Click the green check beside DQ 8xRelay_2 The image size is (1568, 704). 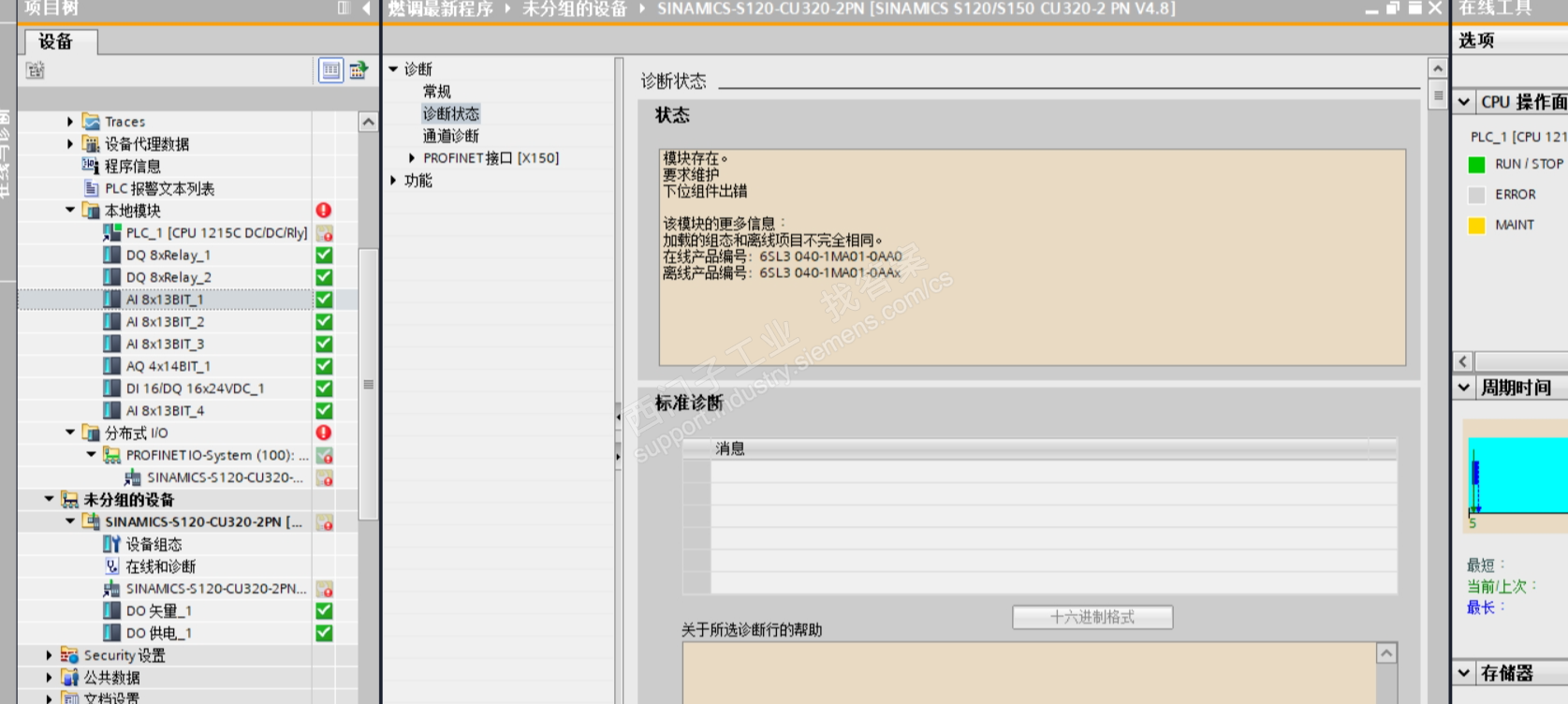coord(324,277)
